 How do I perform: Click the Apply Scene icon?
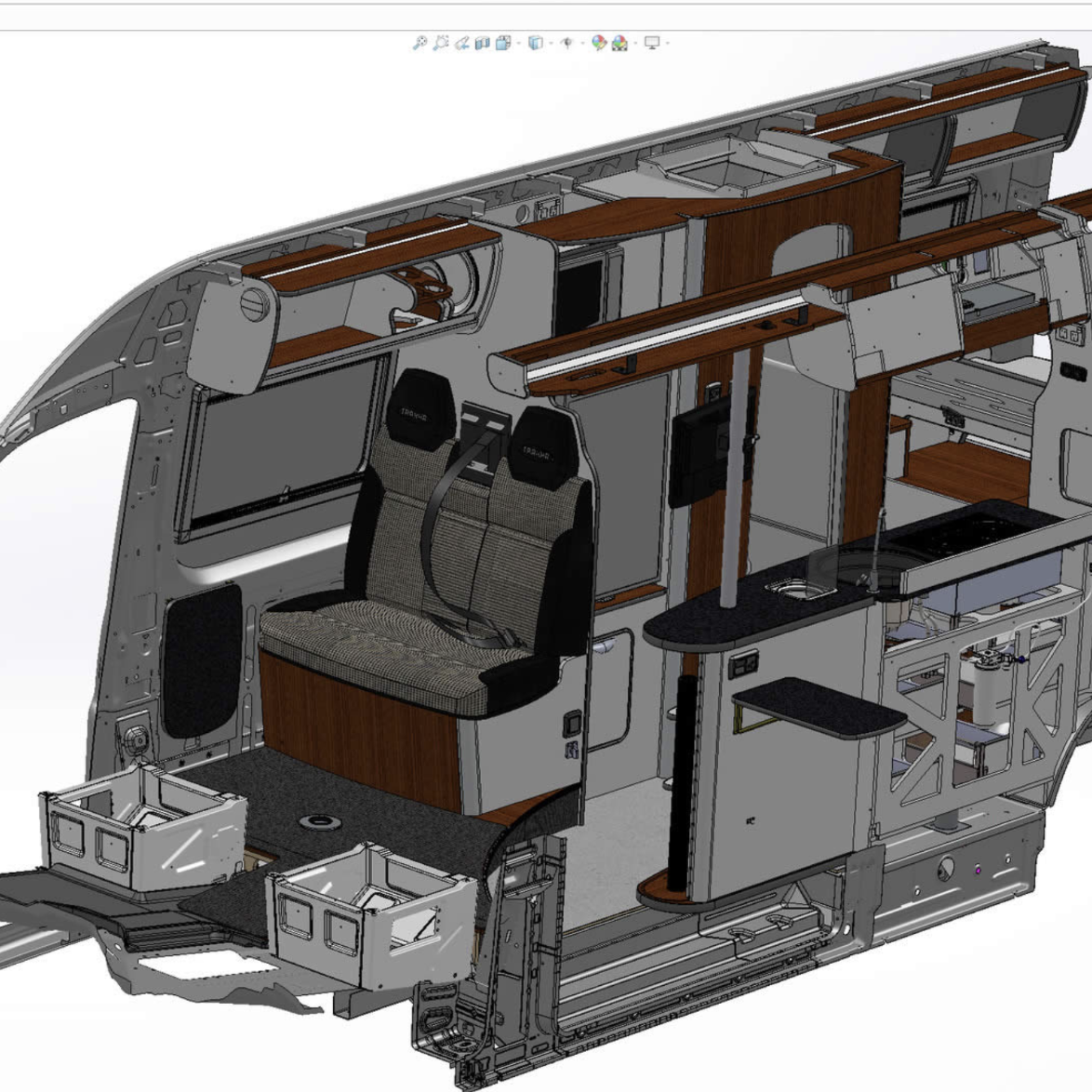tap(619, 43)
